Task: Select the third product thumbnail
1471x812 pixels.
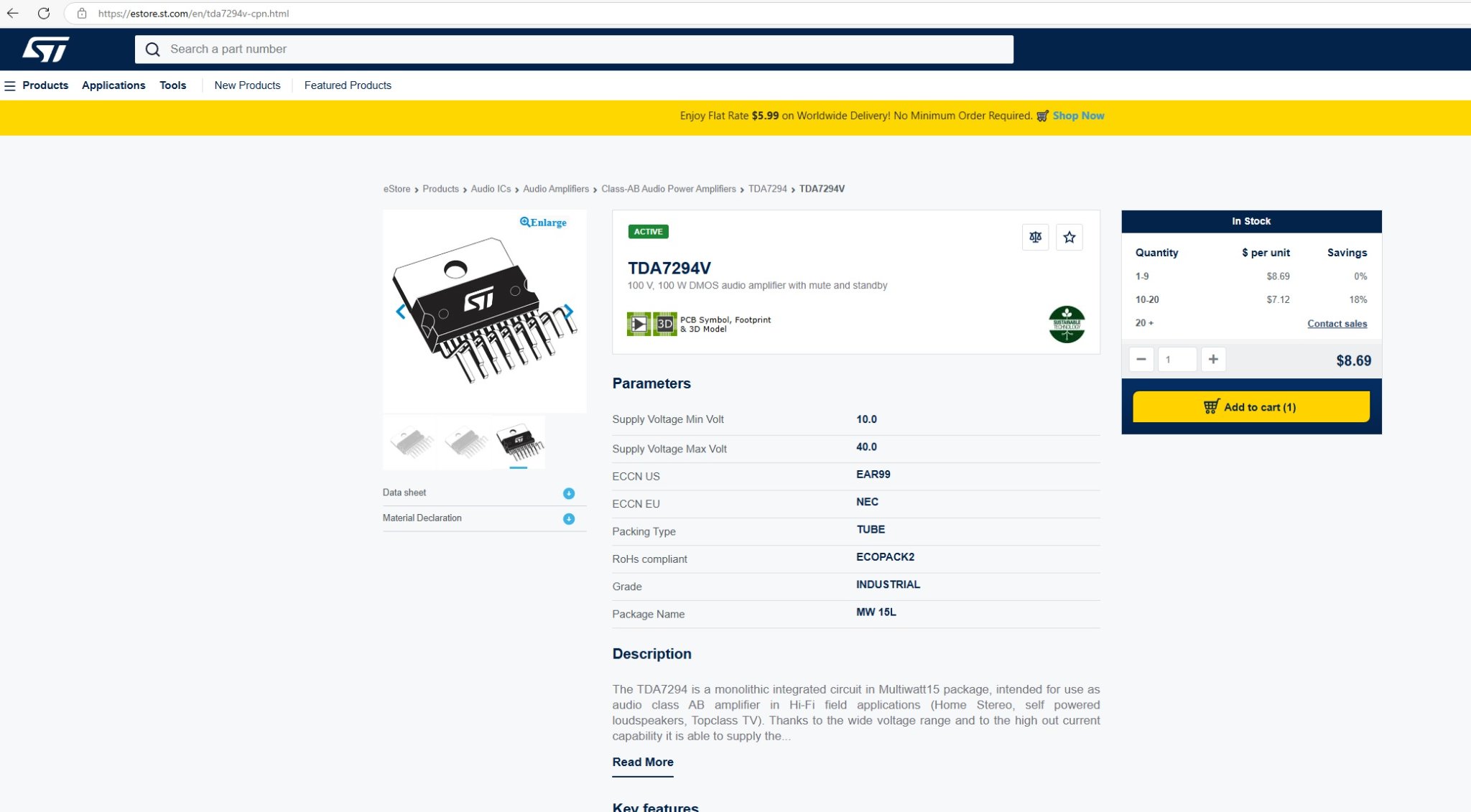Action: click(x=519, y=442)
